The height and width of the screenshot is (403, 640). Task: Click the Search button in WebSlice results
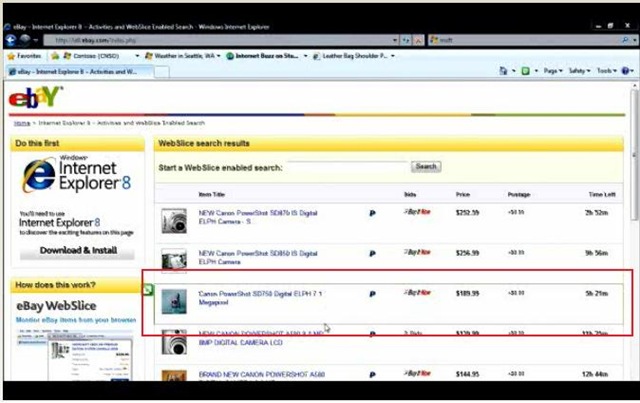(x=426, y=167)
